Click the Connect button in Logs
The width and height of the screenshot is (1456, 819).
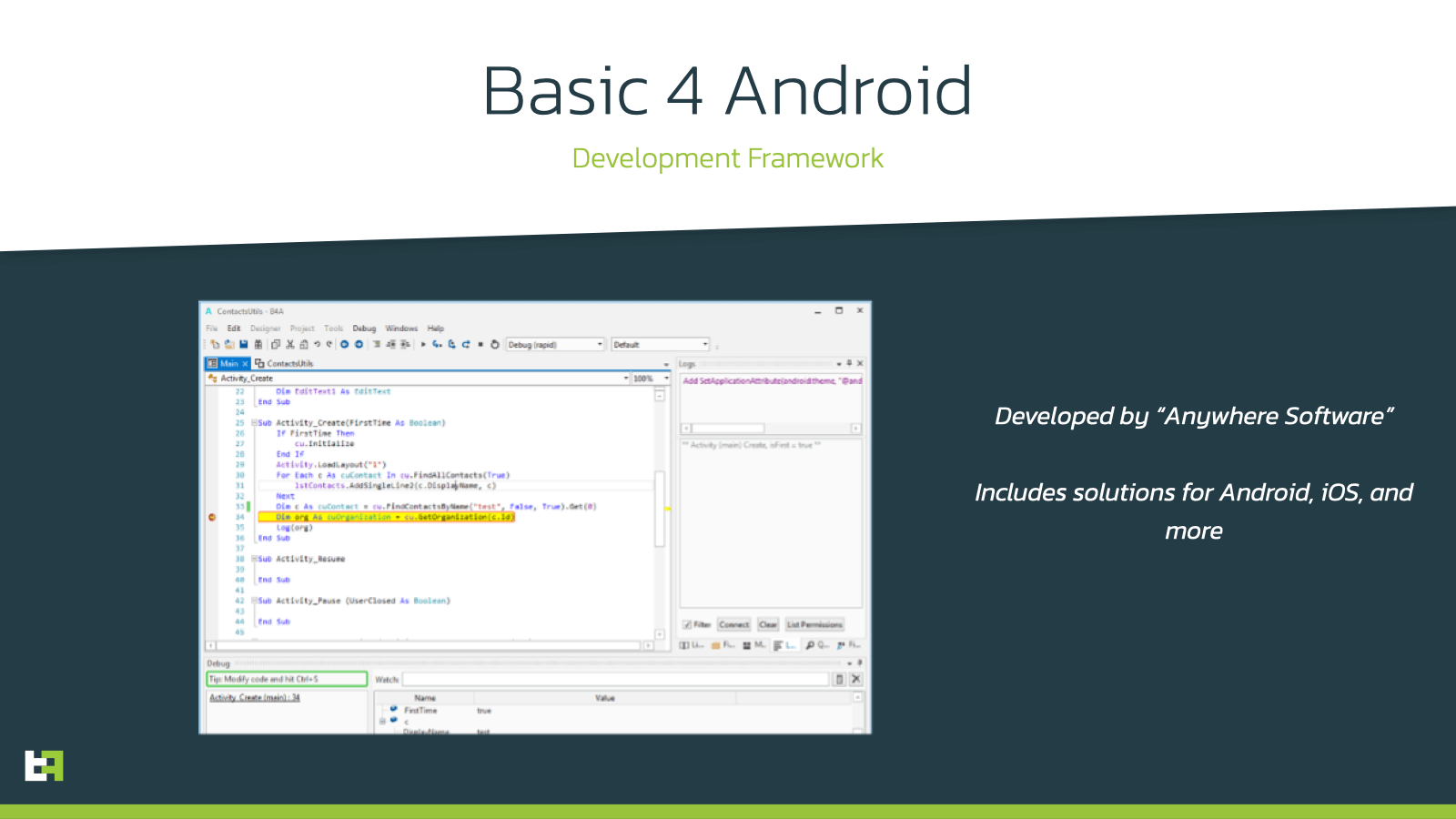733,624
